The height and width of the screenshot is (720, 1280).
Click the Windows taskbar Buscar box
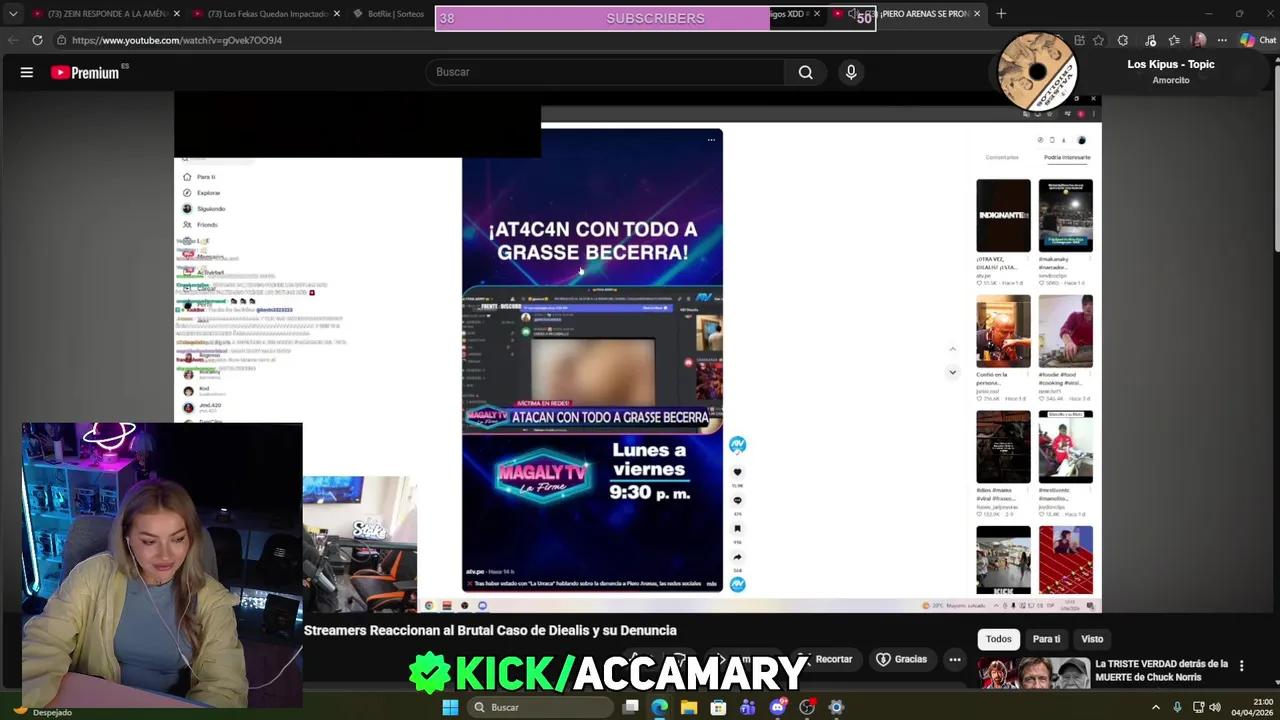click(539, 707)
